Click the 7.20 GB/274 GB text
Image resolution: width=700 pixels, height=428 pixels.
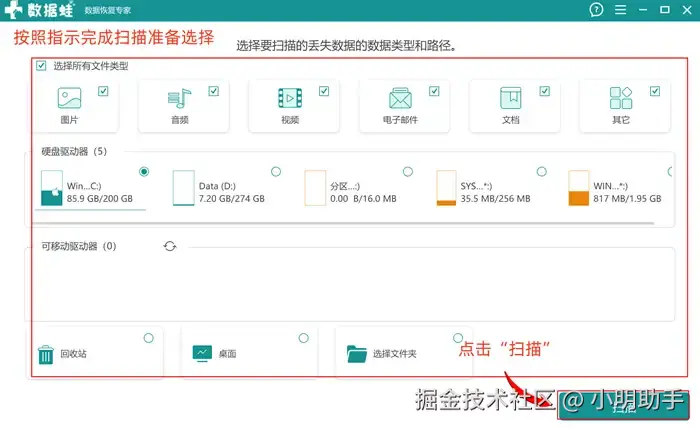pos(232,199)
